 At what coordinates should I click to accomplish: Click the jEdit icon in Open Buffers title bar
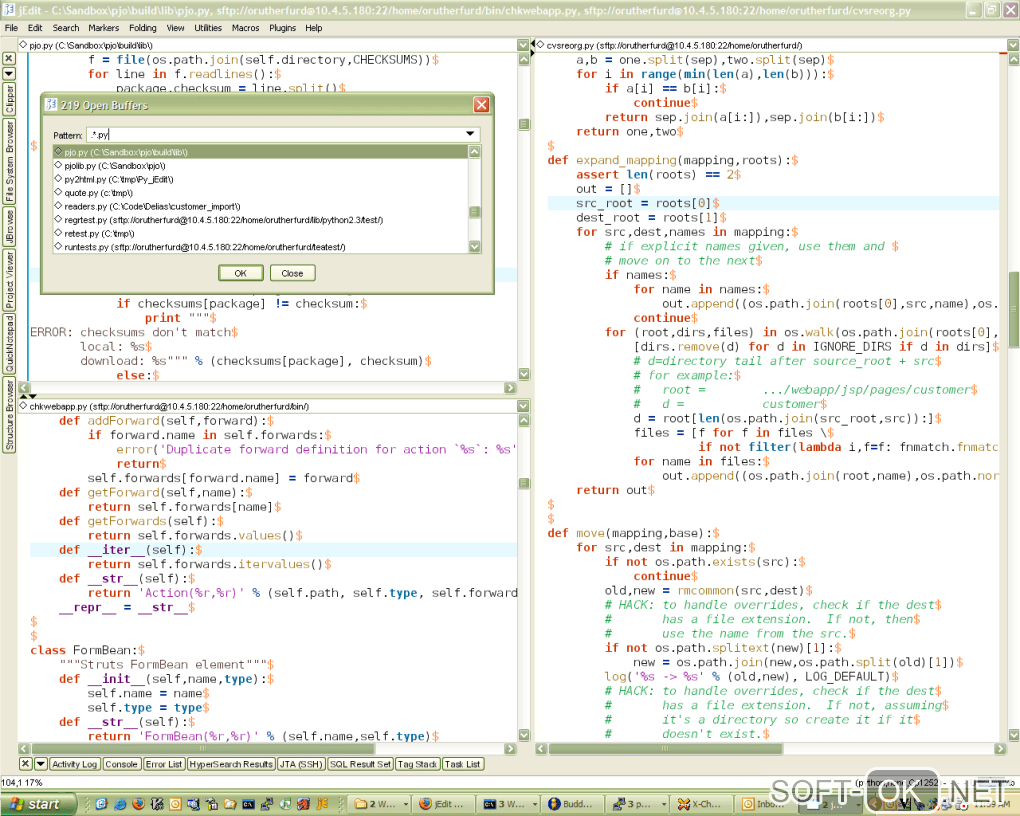point(52,105)
